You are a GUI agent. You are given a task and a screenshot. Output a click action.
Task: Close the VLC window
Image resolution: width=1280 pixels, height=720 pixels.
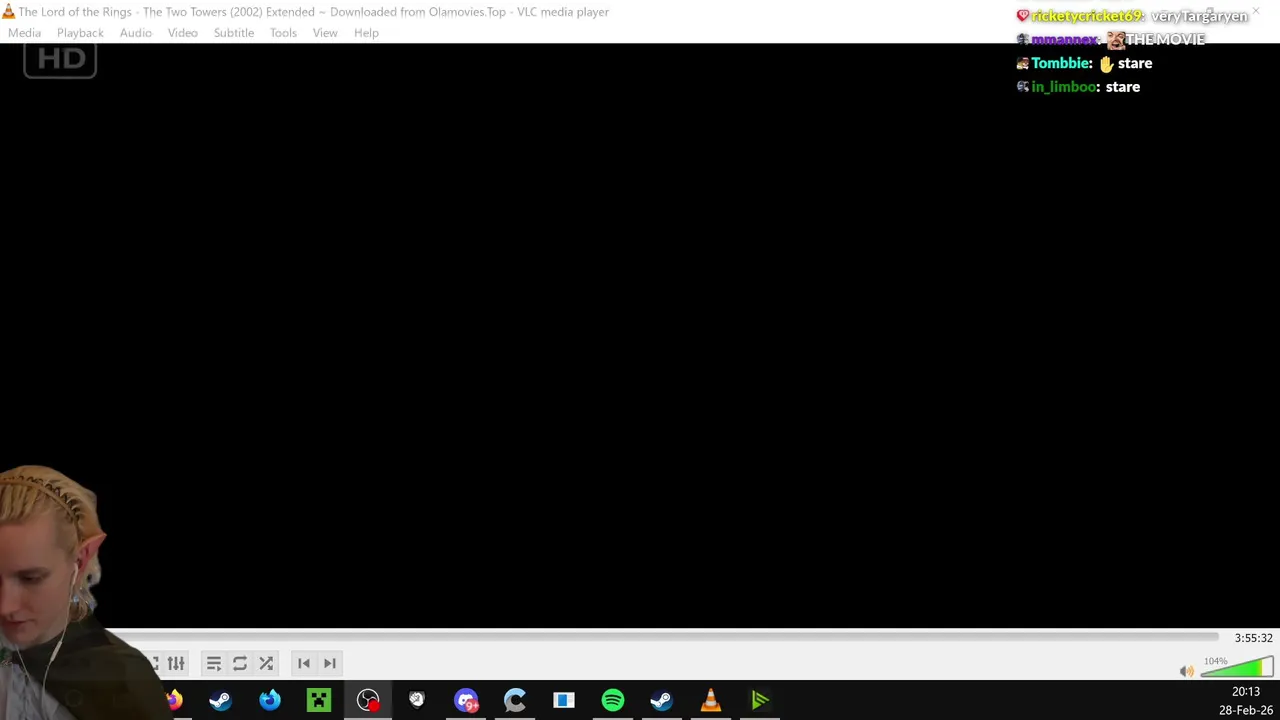tap(1256, 12)
